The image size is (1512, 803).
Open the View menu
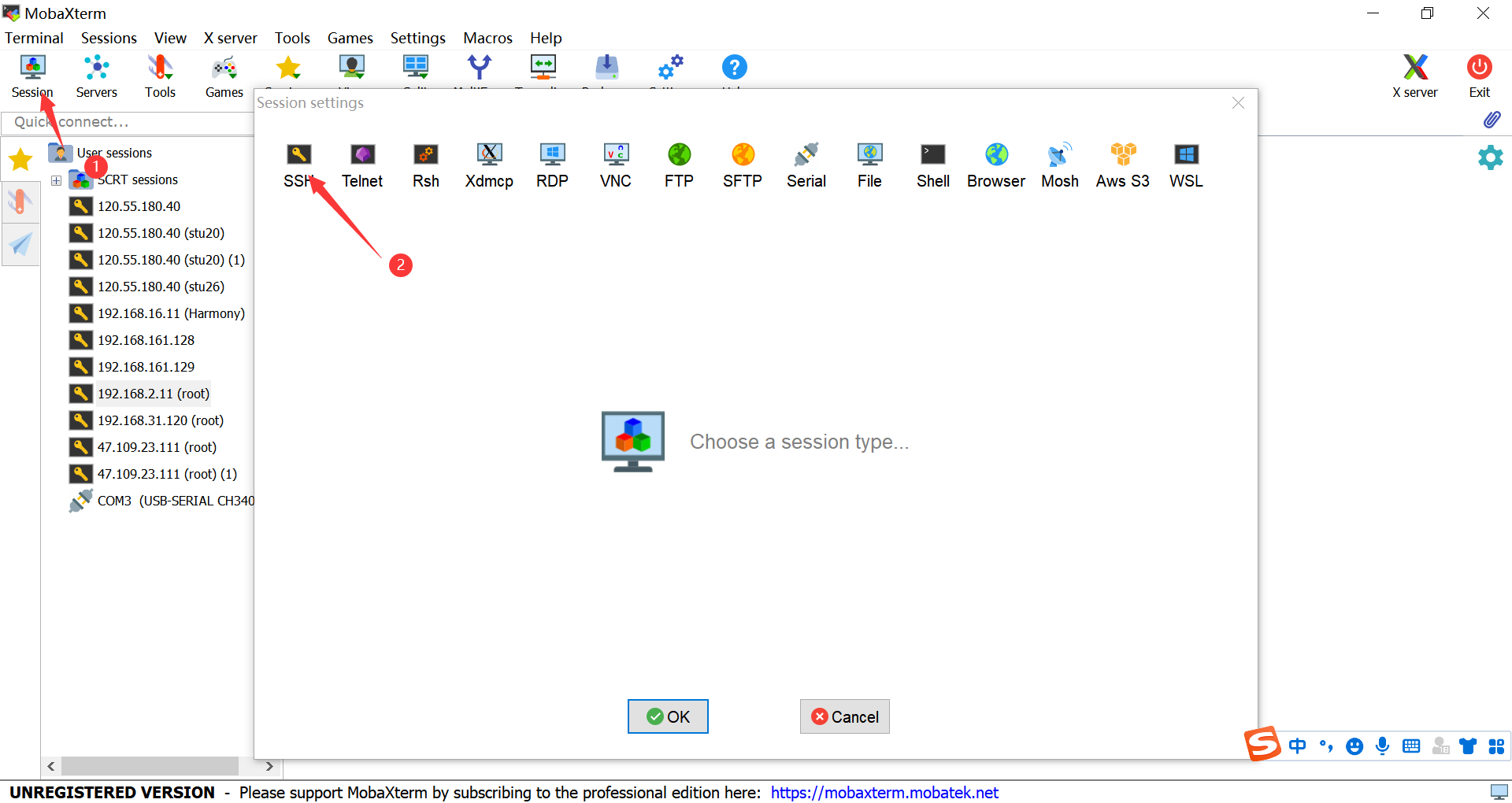[x=170, y=38]
